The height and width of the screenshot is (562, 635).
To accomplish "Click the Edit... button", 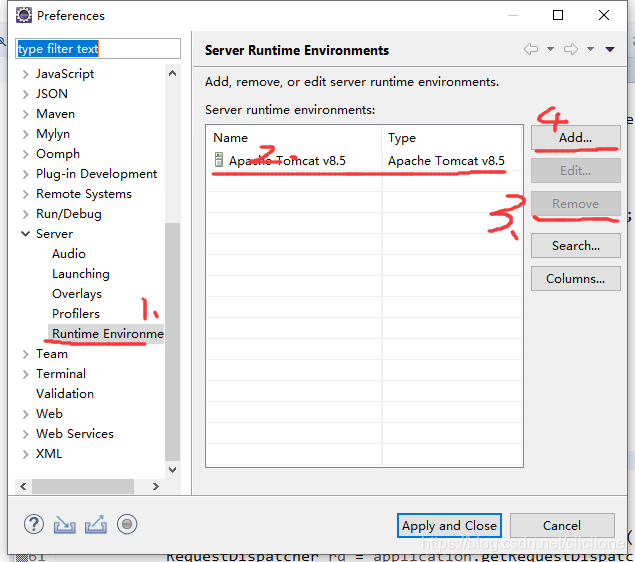I will [575, 170].
